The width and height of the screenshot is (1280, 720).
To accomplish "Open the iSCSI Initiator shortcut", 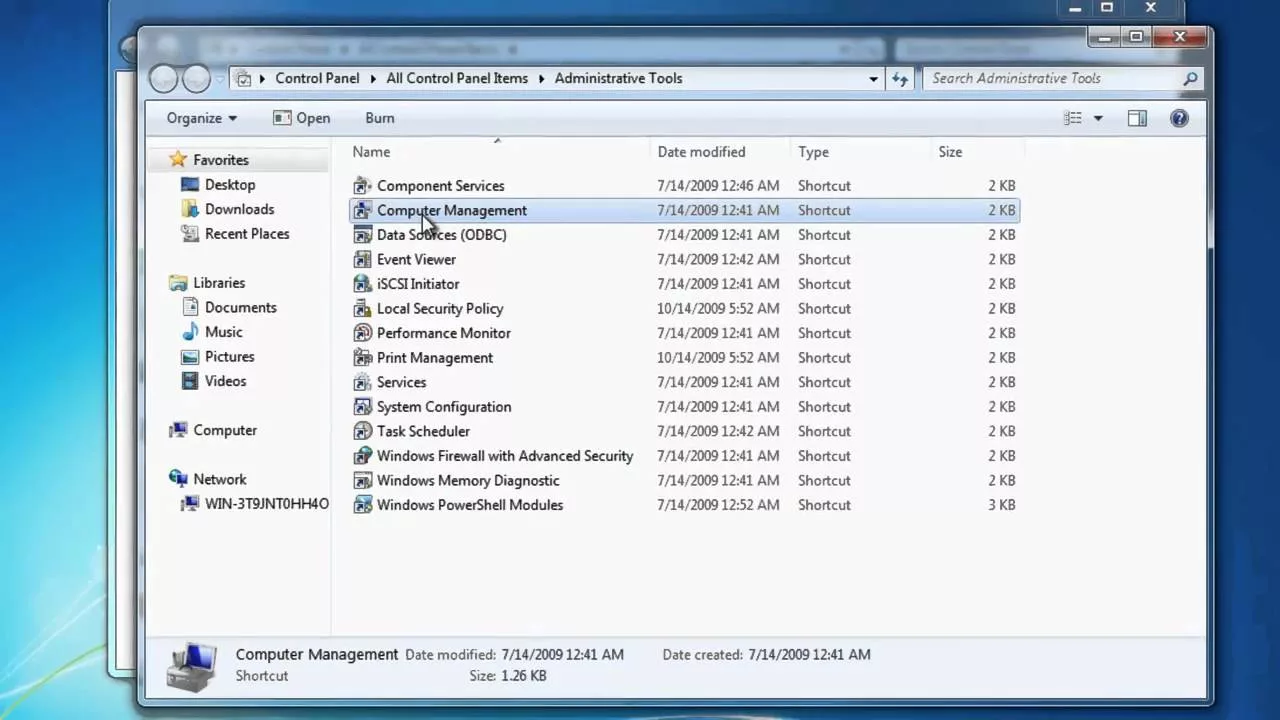I will click(418, 283).
